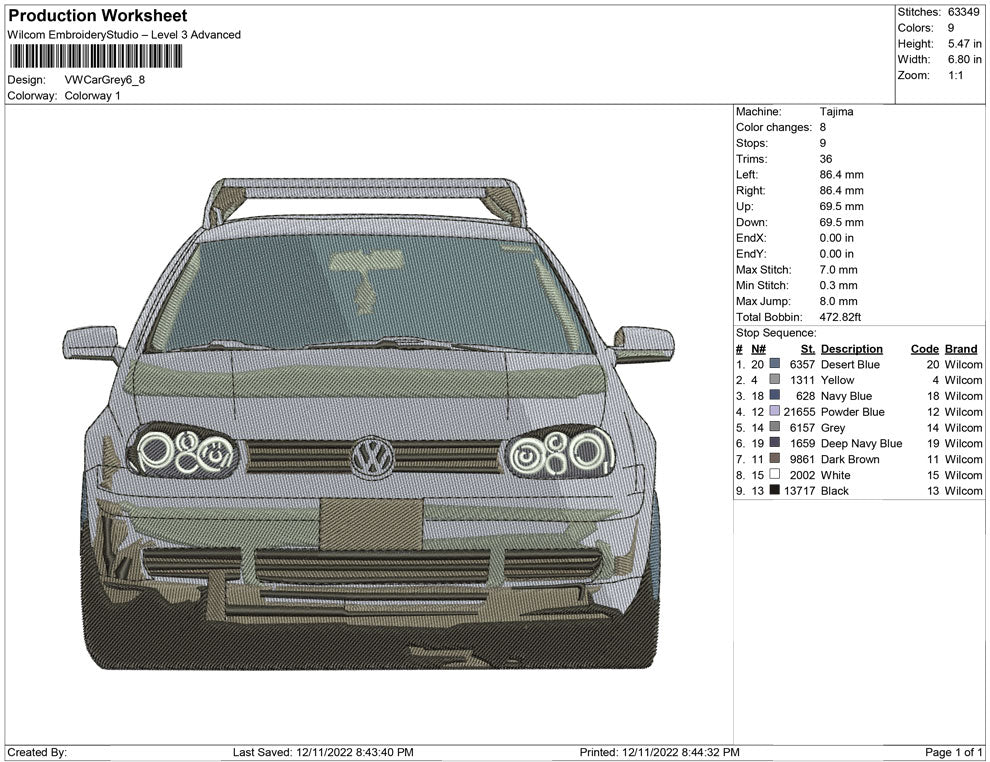Click the Code column header

tap(924, 349)
